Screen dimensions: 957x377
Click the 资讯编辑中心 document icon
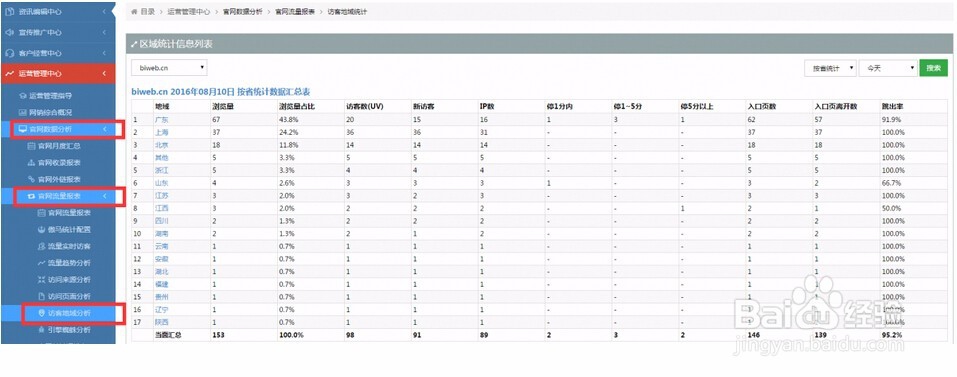click(9, 12)
